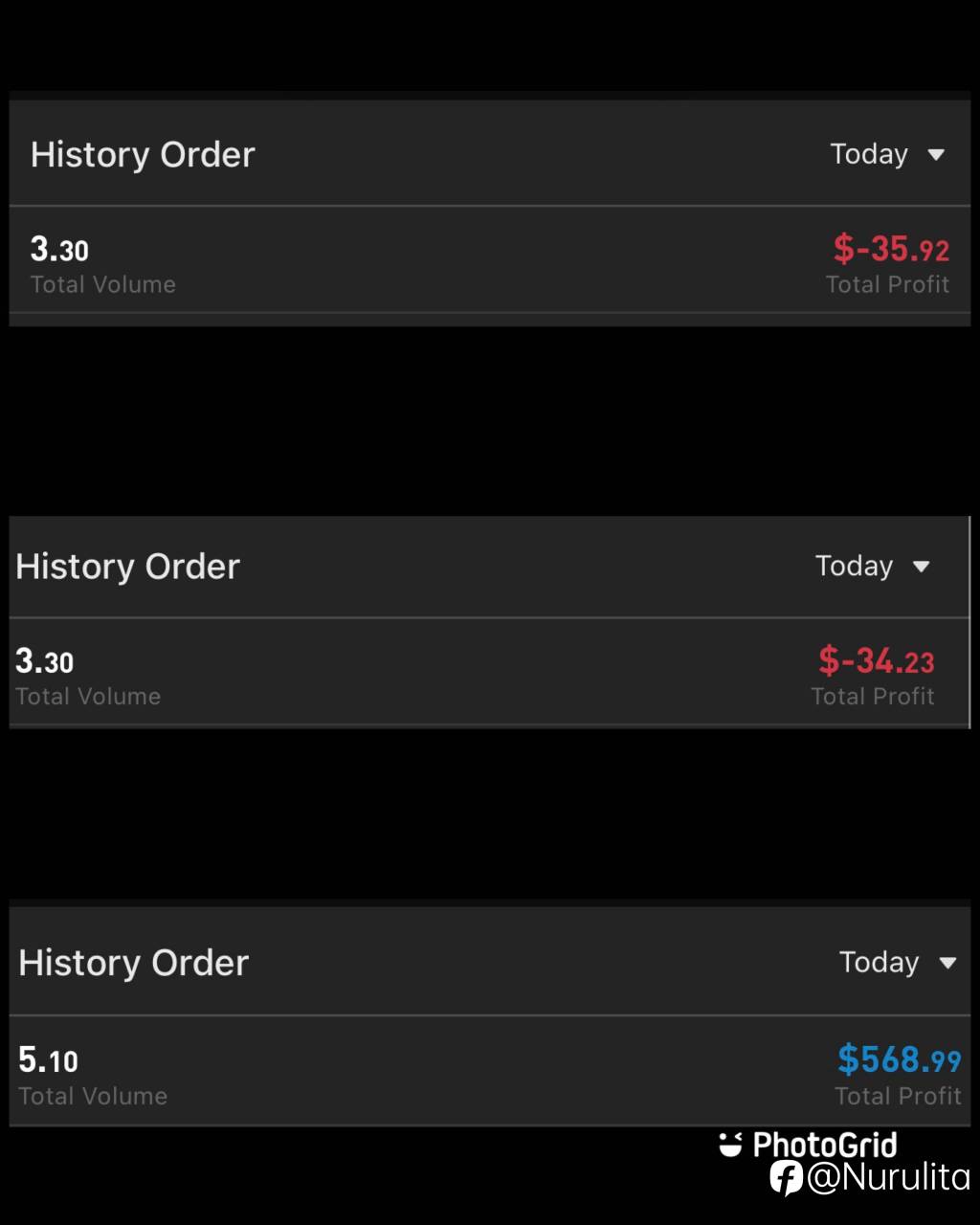Open the Today label above the $-34.23 profit
The width and height of the screenshot is (980, 1225).
click(854, 566)
